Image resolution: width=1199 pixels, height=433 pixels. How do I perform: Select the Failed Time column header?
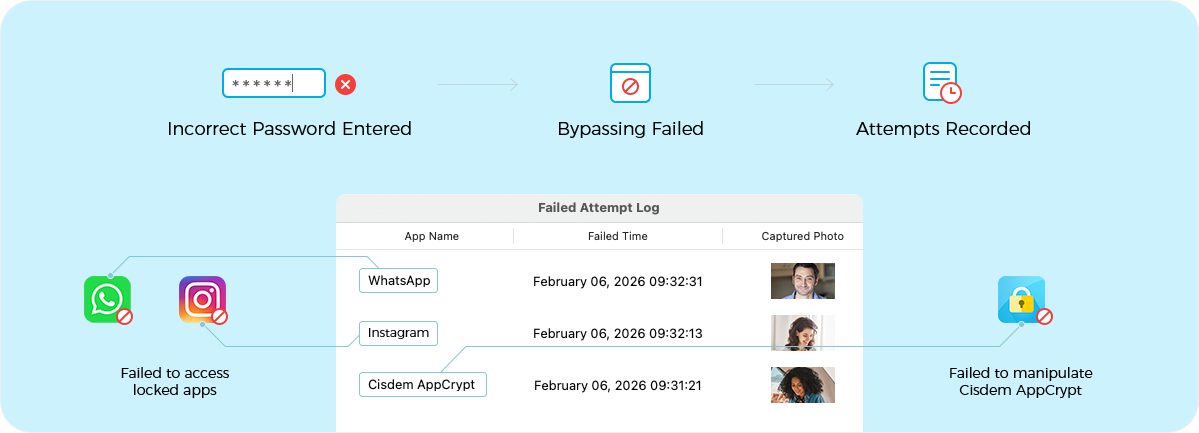617,236
